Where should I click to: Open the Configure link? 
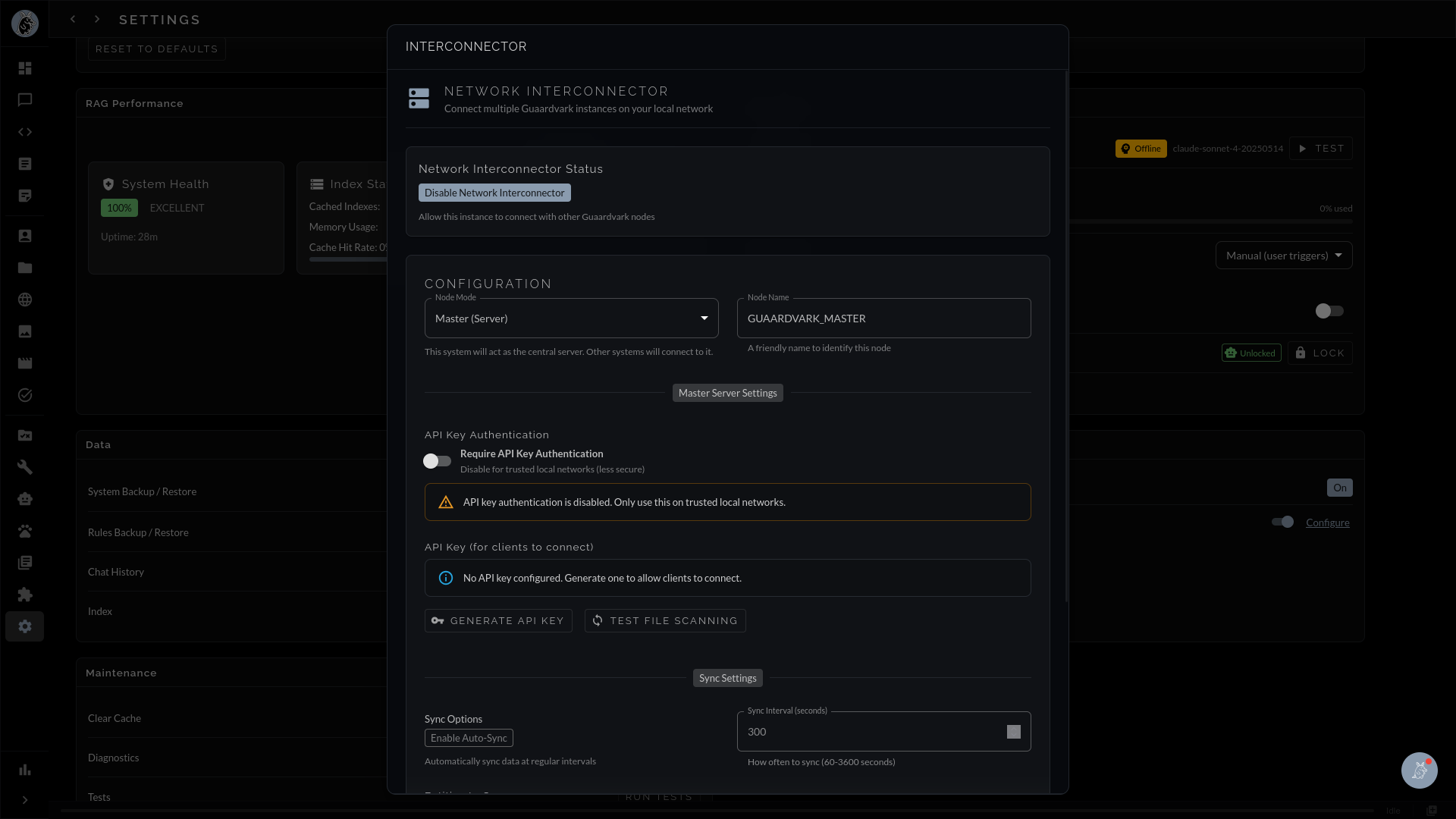(1327, 522)
